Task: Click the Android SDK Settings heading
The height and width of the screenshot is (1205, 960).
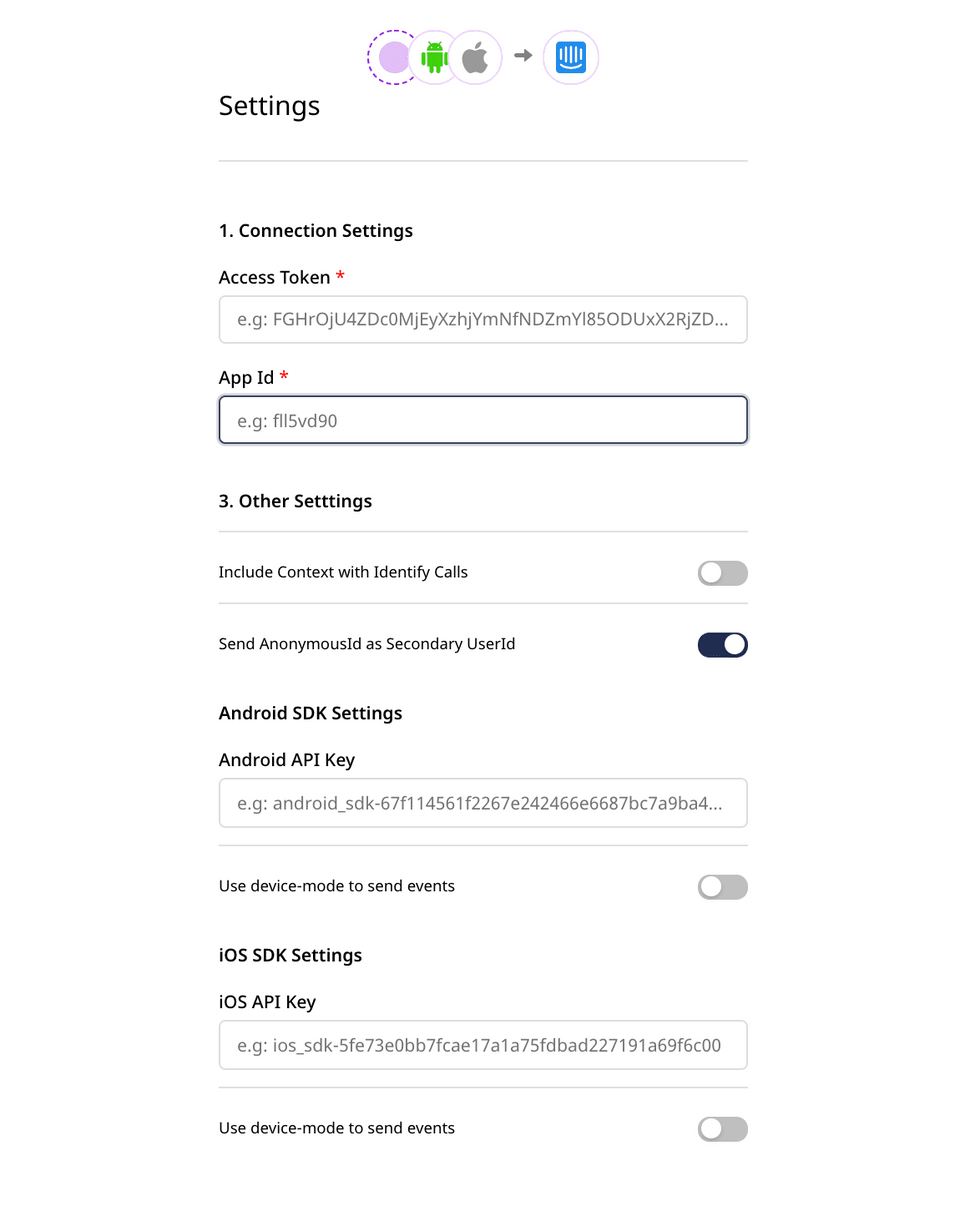Action: (310, 713)
